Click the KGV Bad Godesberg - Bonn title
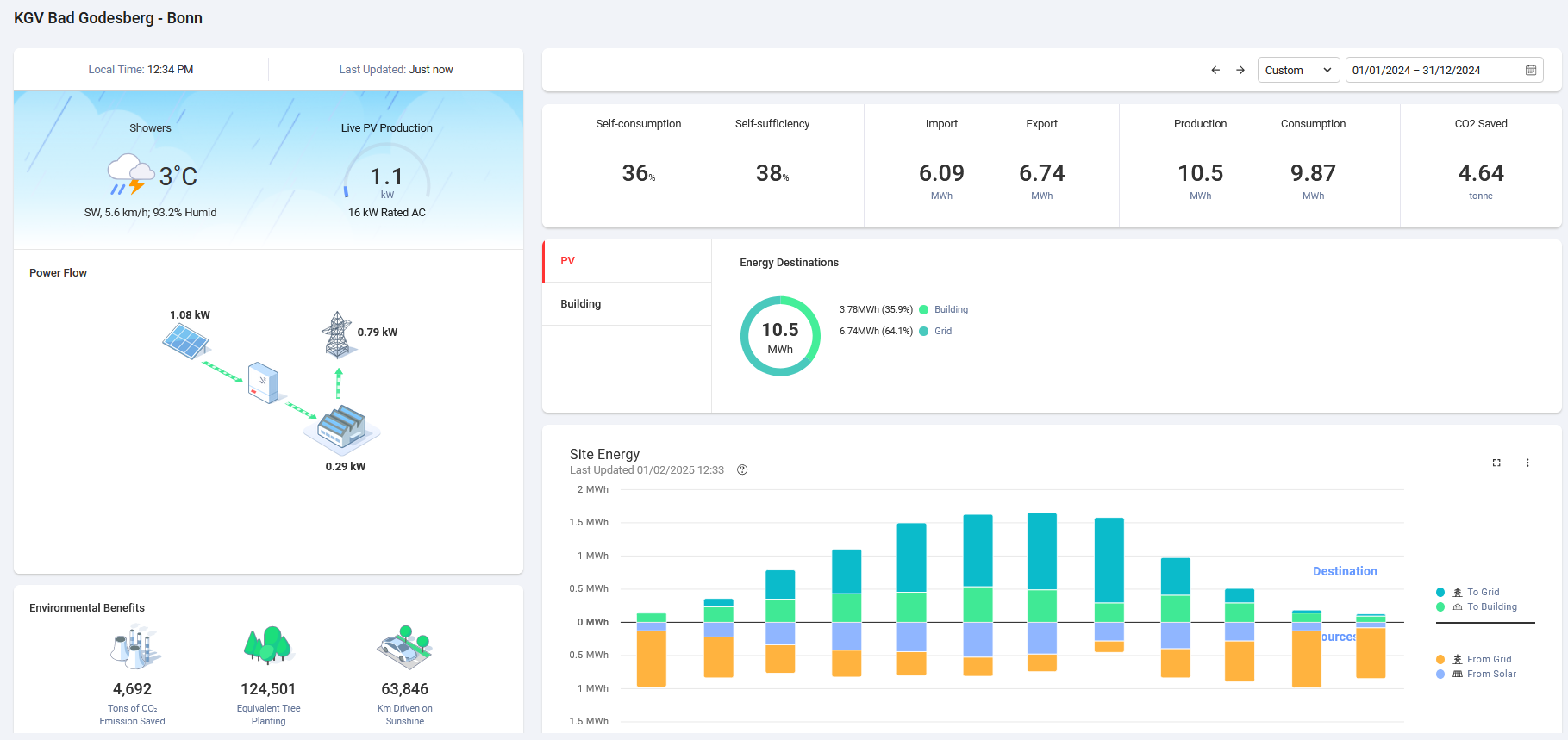 (x=108, y=18)
